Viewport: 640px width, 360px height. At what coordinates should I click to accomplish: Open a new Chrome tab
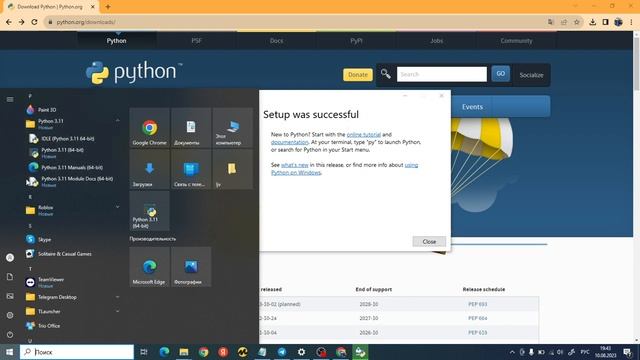click(108, 7)
